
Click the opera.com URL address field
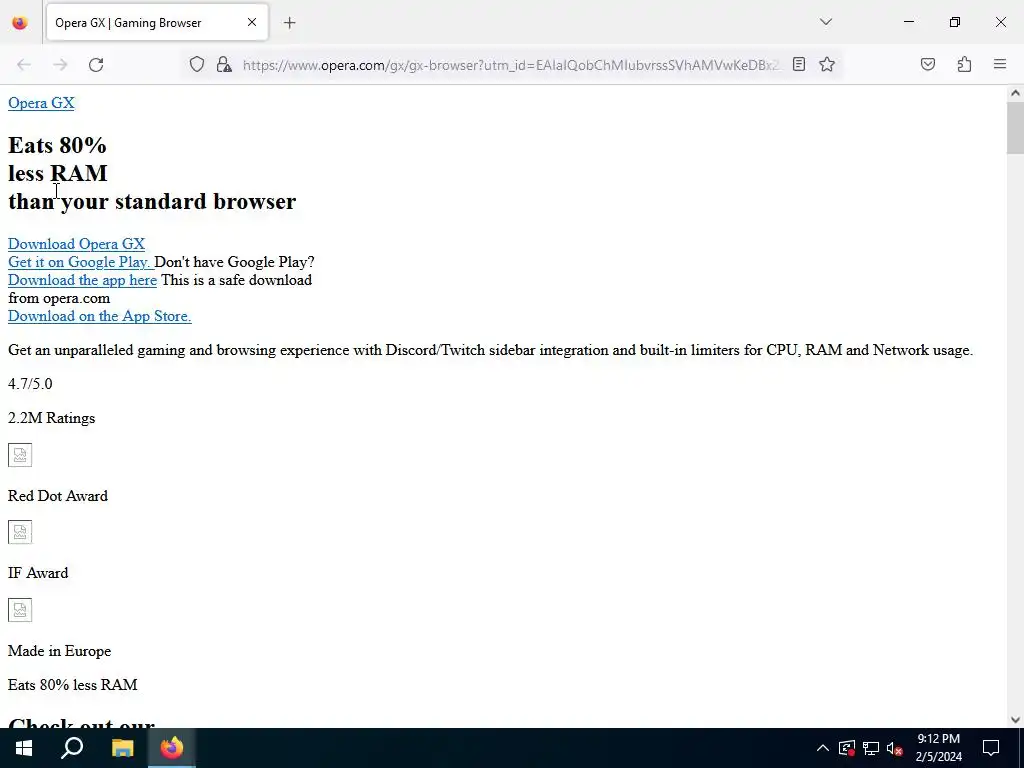point(511,65)
